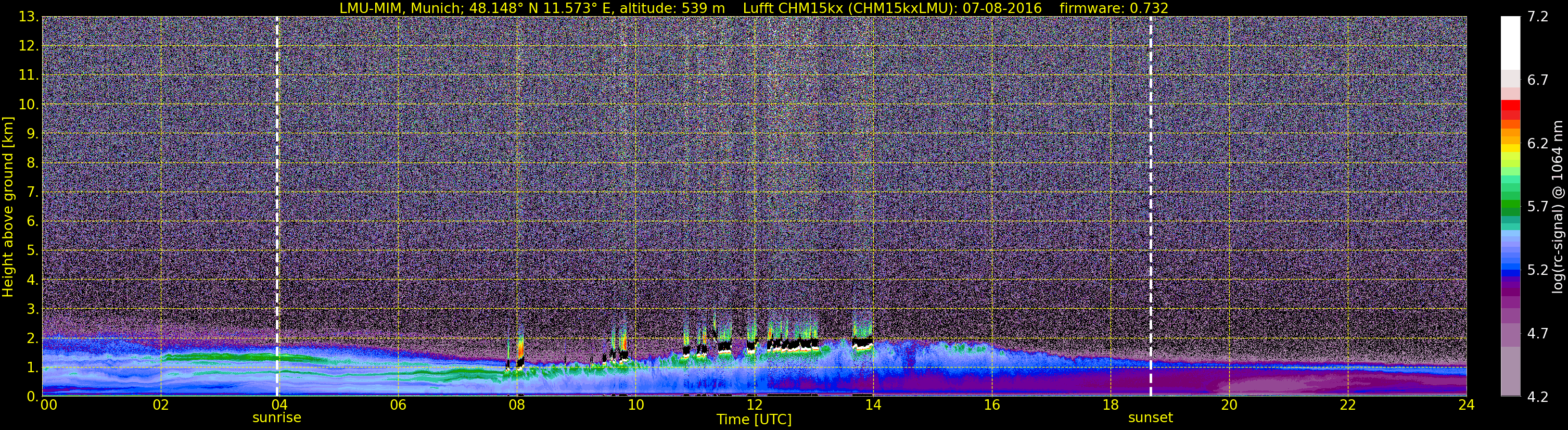Click the colorbar tick label '5.2'
The height and width of the screenshot is (430, 1568).
1538,270
